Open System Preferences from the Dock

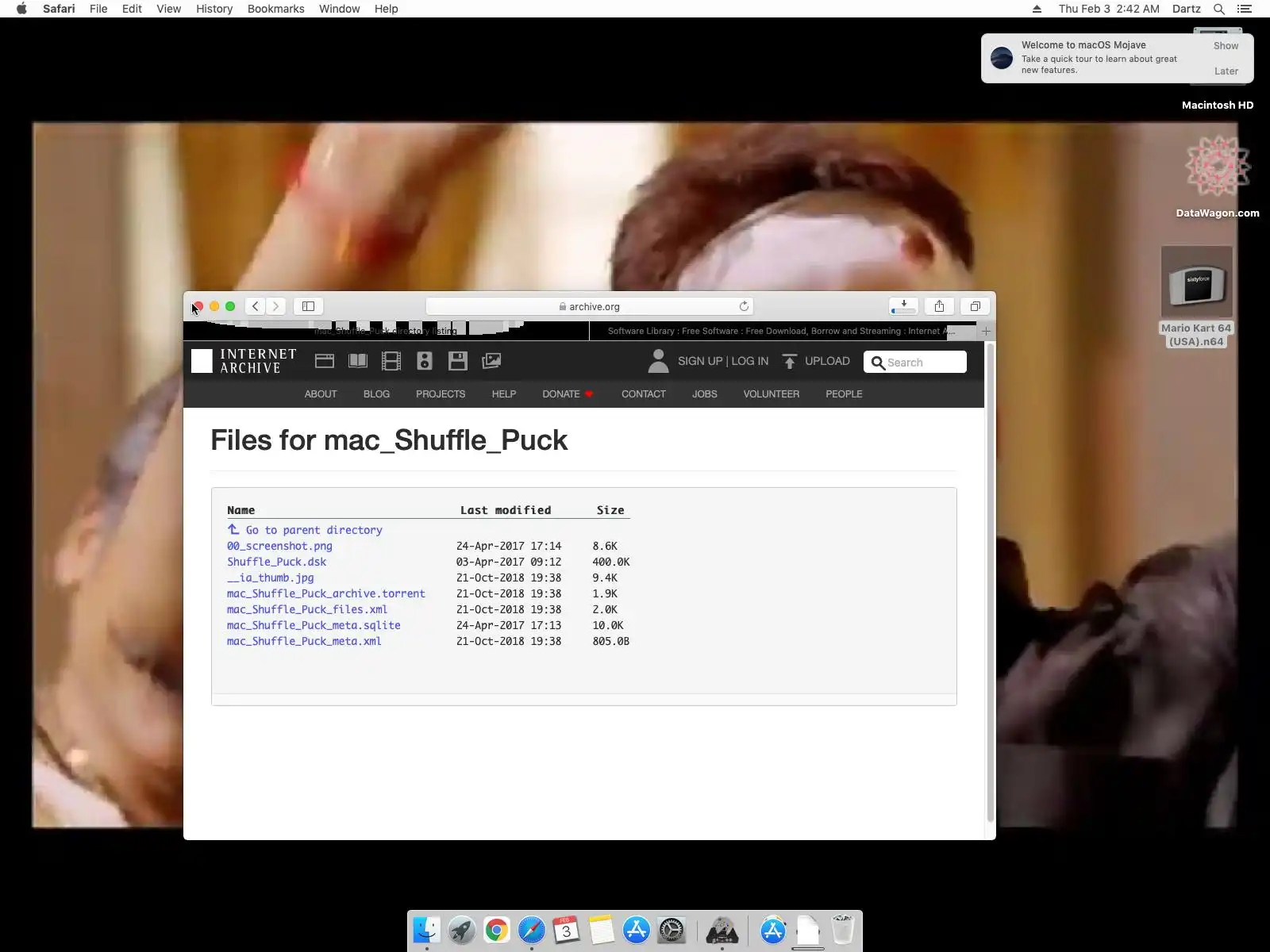672,930
